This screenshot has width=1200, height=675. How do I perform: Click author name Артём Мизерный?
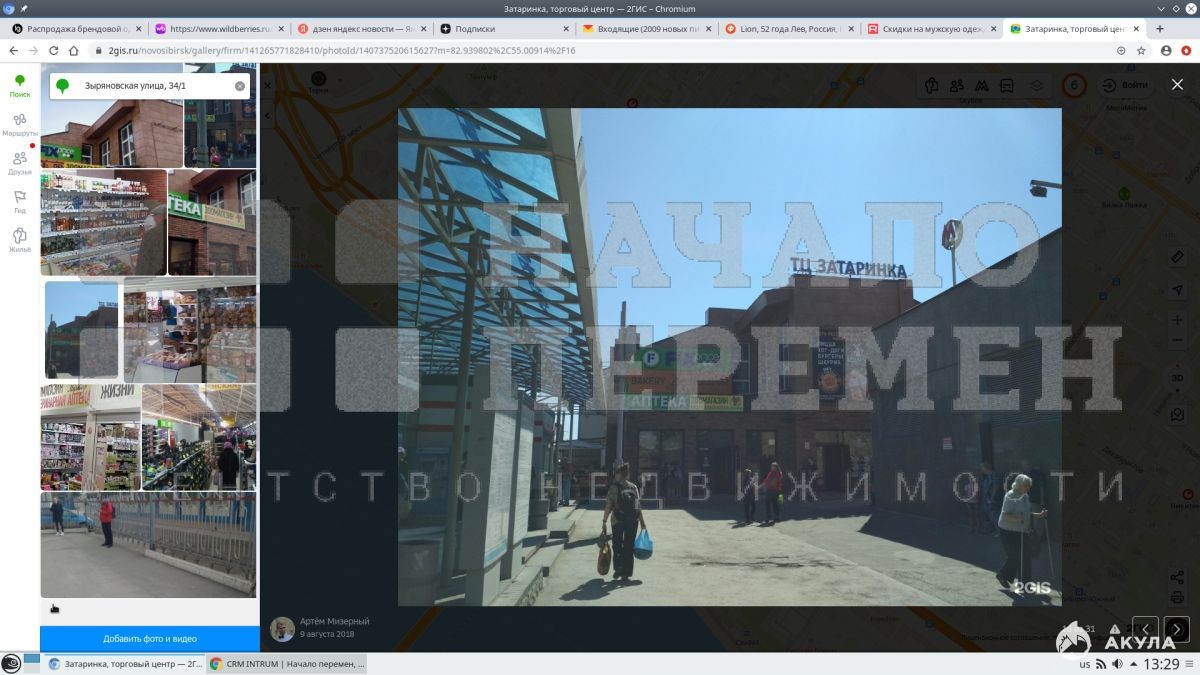334,621
